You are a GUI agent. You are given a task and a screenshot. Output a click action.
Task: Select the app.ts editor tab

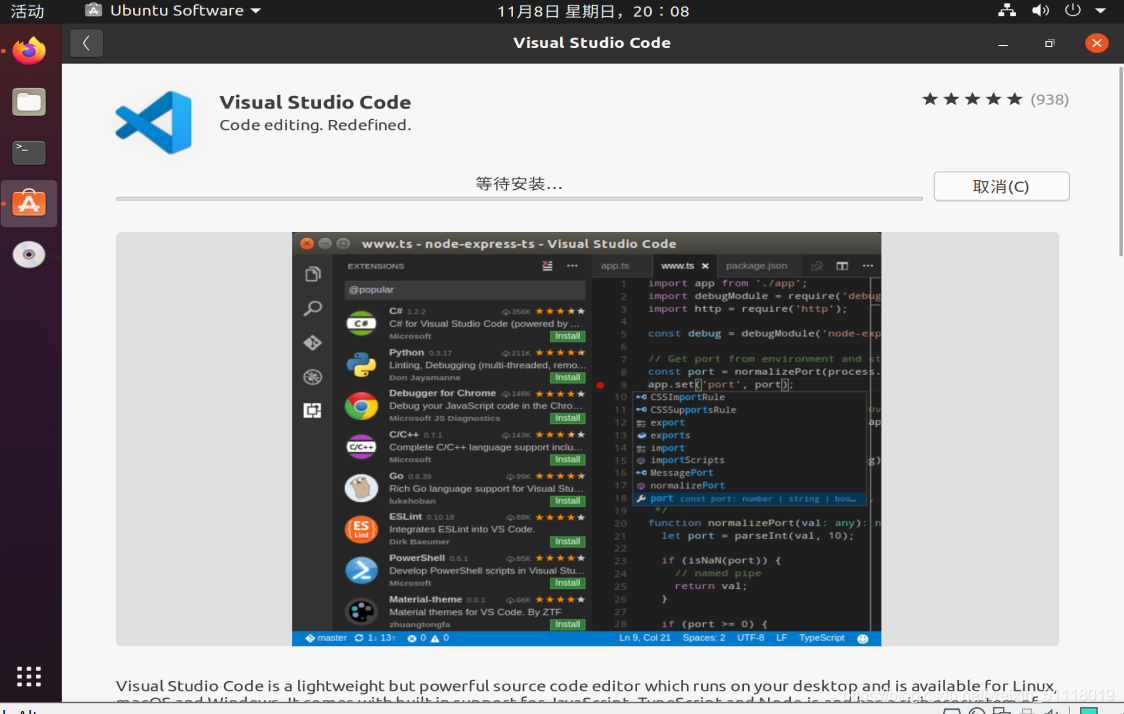pos(615,266)
